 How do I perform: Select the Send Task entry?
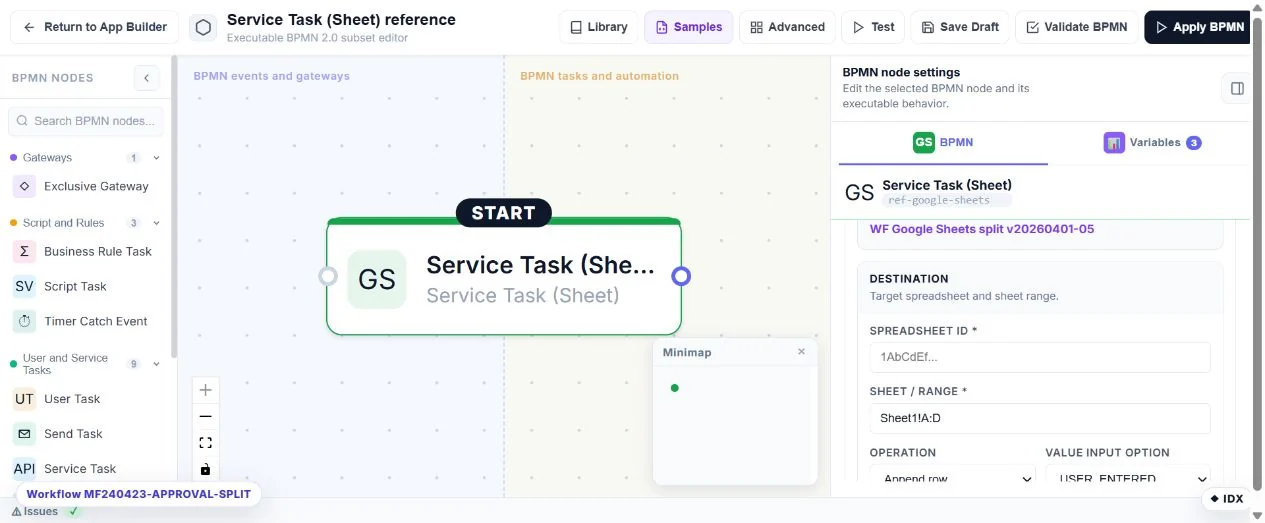(86, 434)
